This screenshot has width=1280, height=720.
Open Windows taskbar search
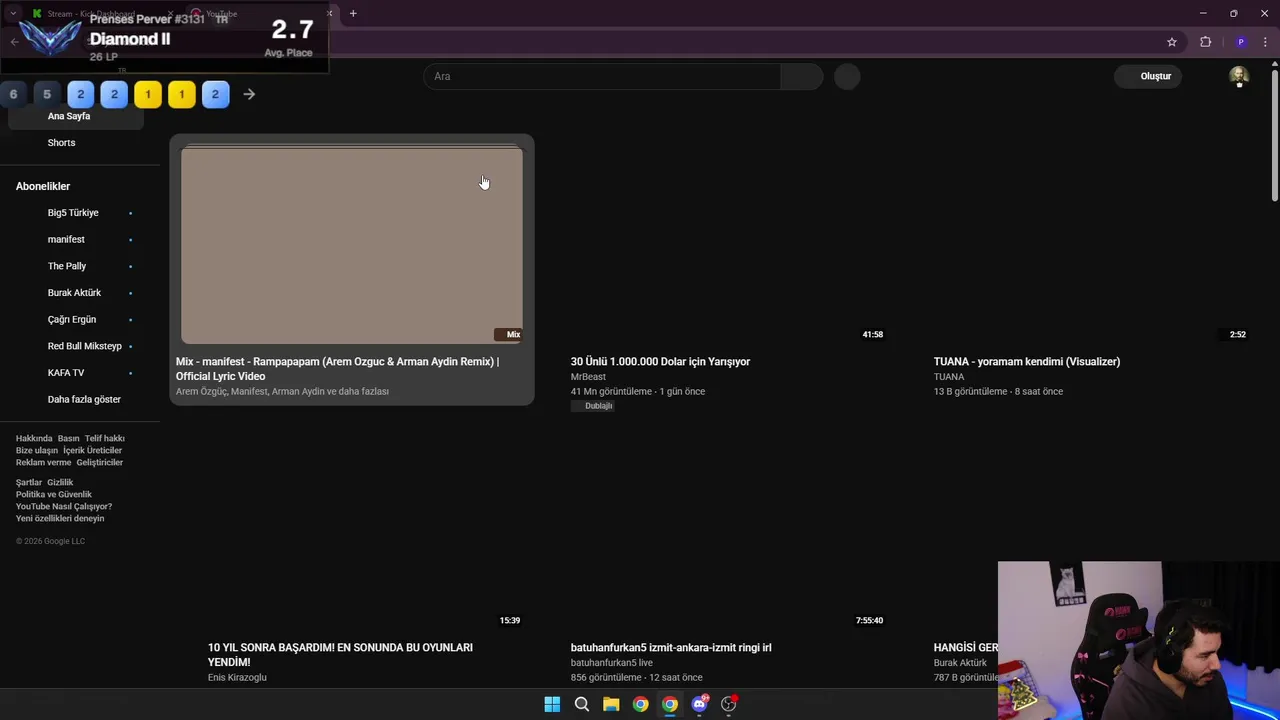coord(581,705)
